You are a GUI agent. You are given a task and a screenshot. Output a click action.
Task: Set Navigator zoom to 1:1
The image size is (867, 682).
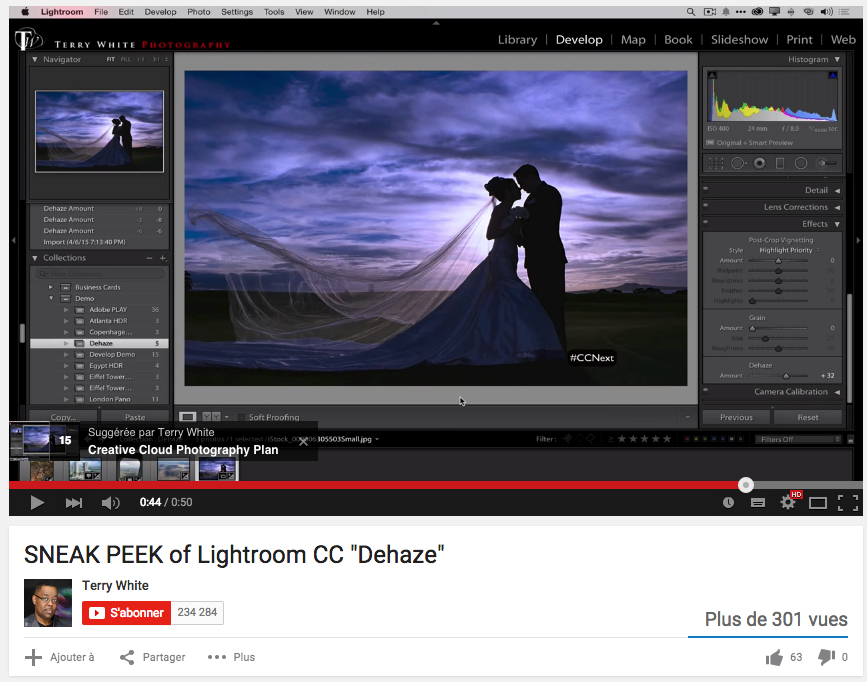pyautogui.click(x=140, y=59)
